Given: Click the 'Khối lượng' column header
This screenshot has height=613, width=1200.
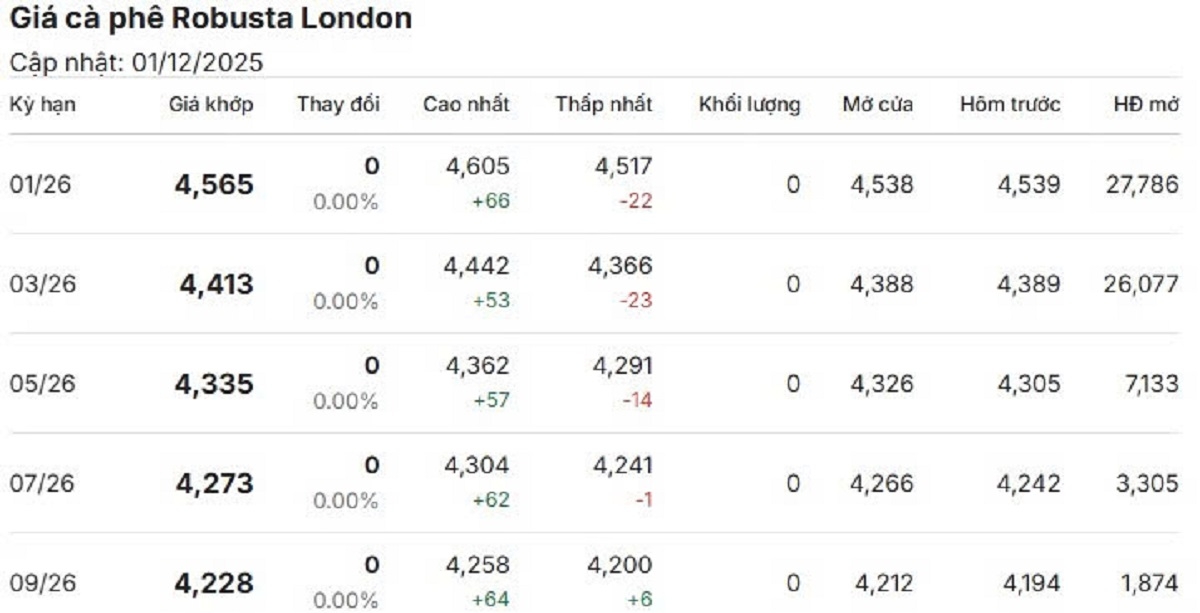Looking at the screenshot, I should [749, 105].
